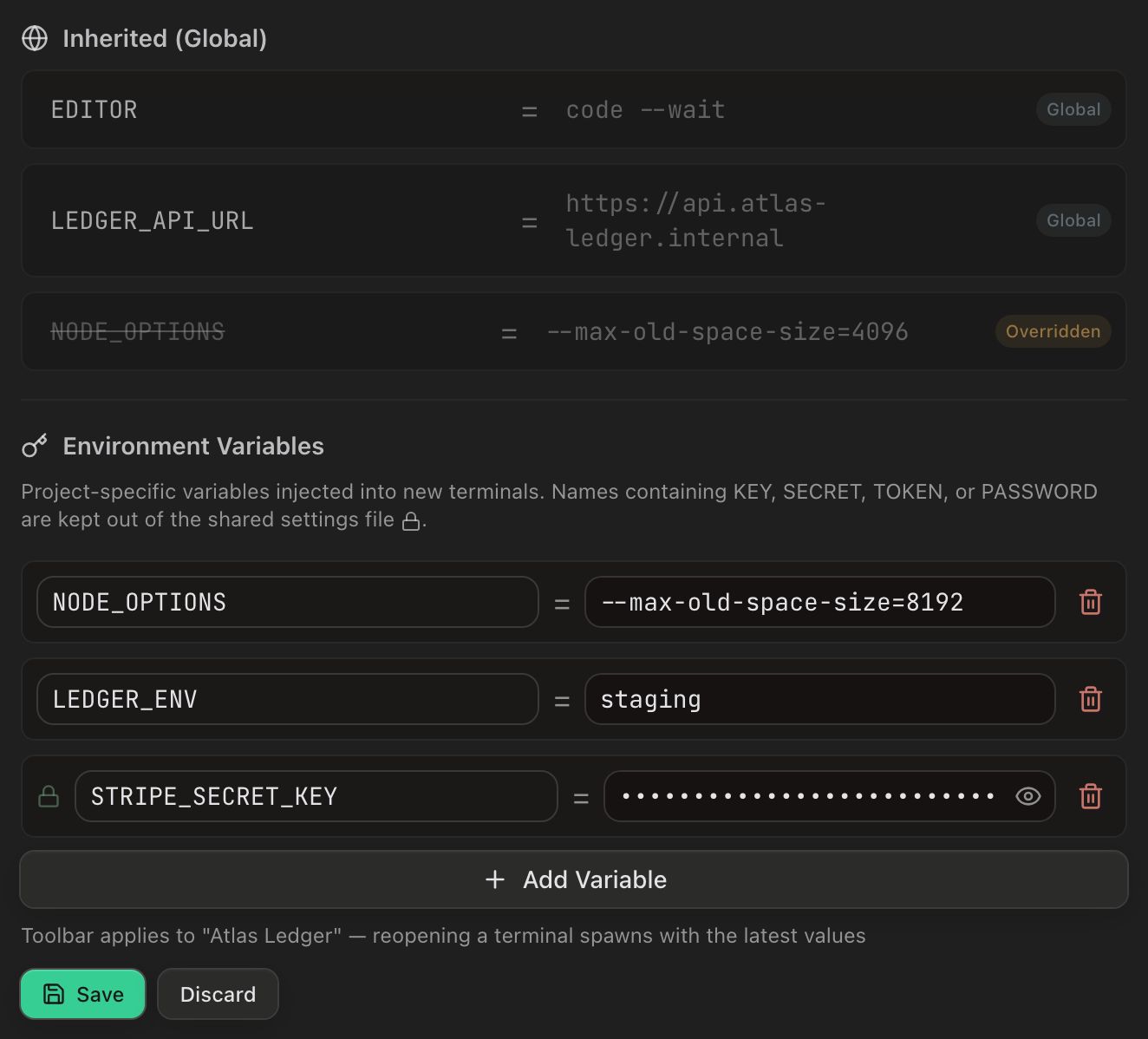The height and width of the screenshot is (1039, 1148).
Task: Edit the --max-old-space-size=8192 value field
Action: point(819,602)
